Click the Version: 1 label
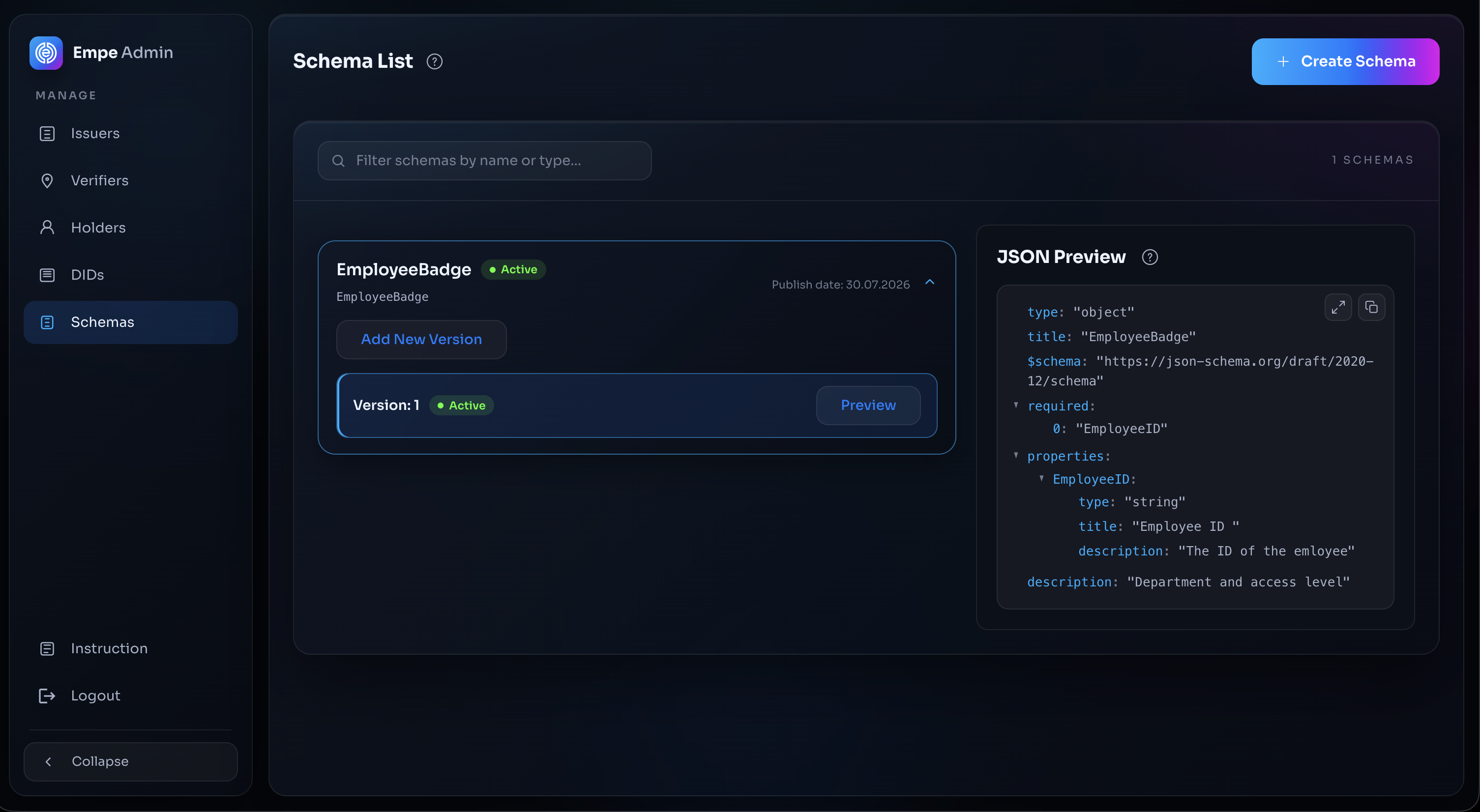 (386, 406)
